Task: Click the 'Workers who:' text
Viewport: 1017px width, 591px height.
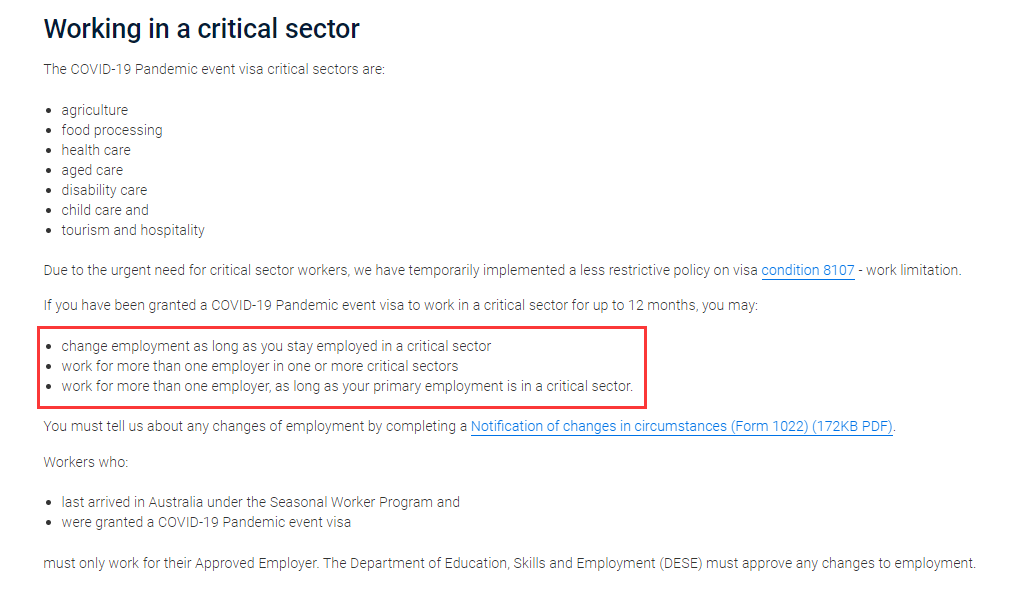Action: (86, 463)
